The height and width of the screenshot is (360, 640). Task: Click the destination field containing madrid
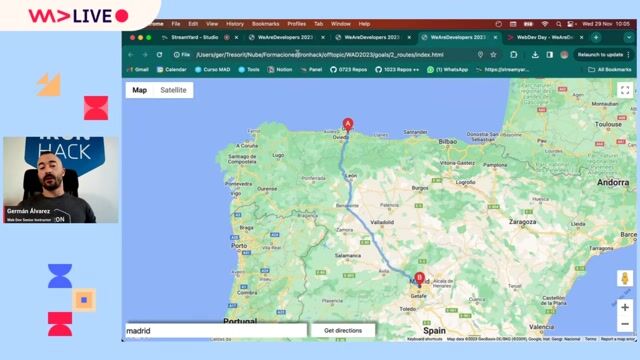click(216, 331)
